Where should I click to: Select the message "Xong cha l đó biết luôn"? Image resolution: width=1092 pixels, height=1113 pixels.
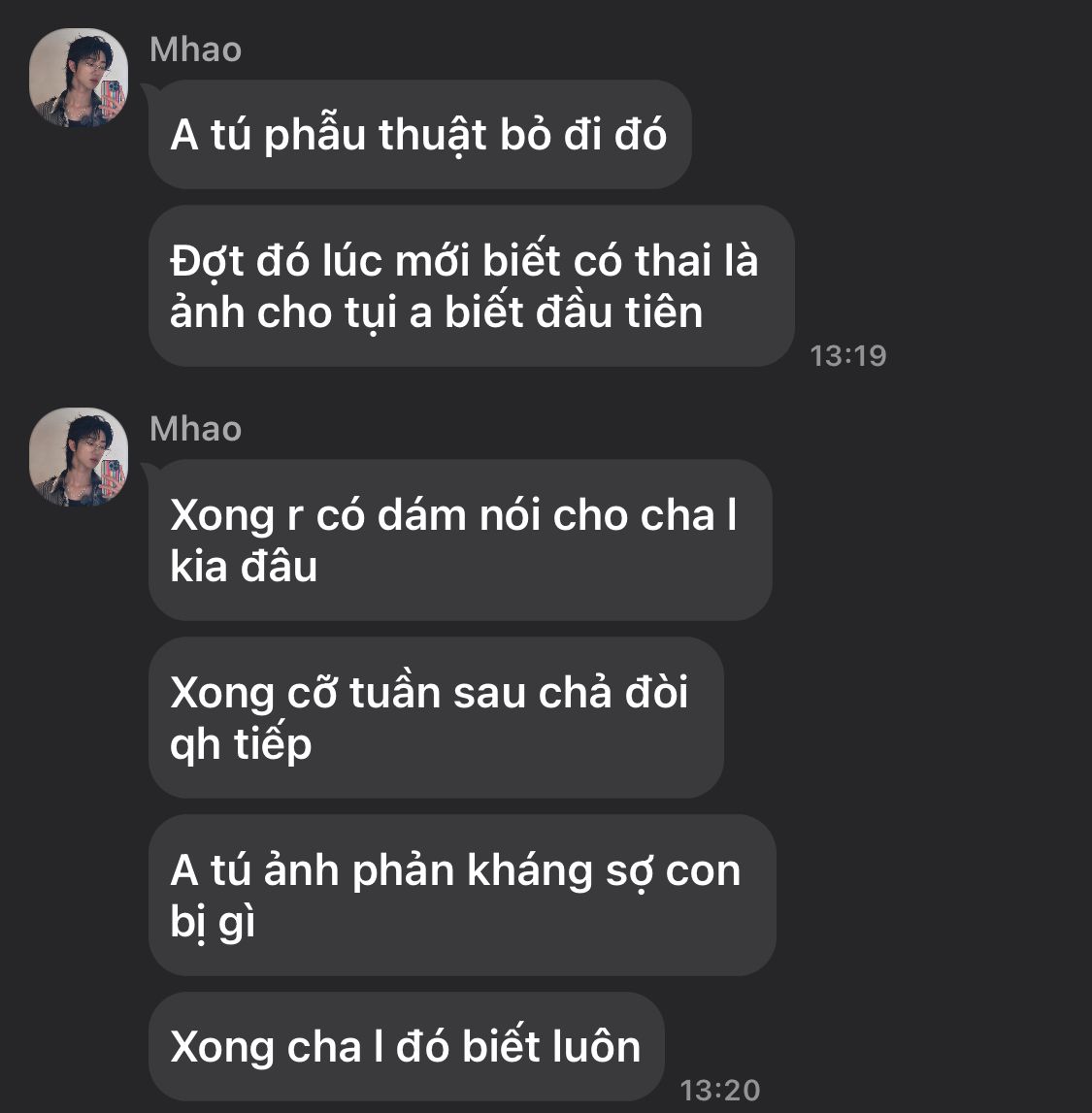[406, 1046]
